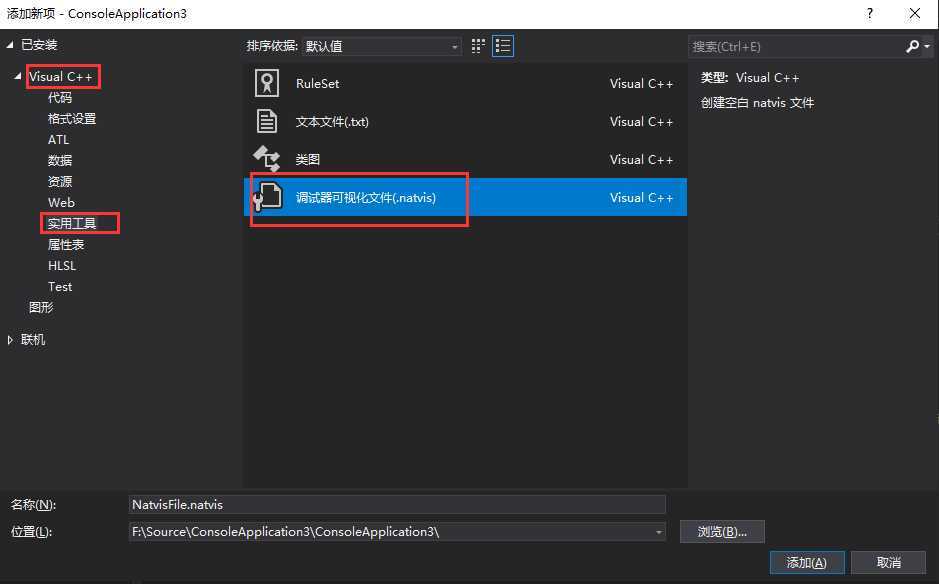Select the 代码 category
This screenshot has height=584, width=939.
[60, 98]
